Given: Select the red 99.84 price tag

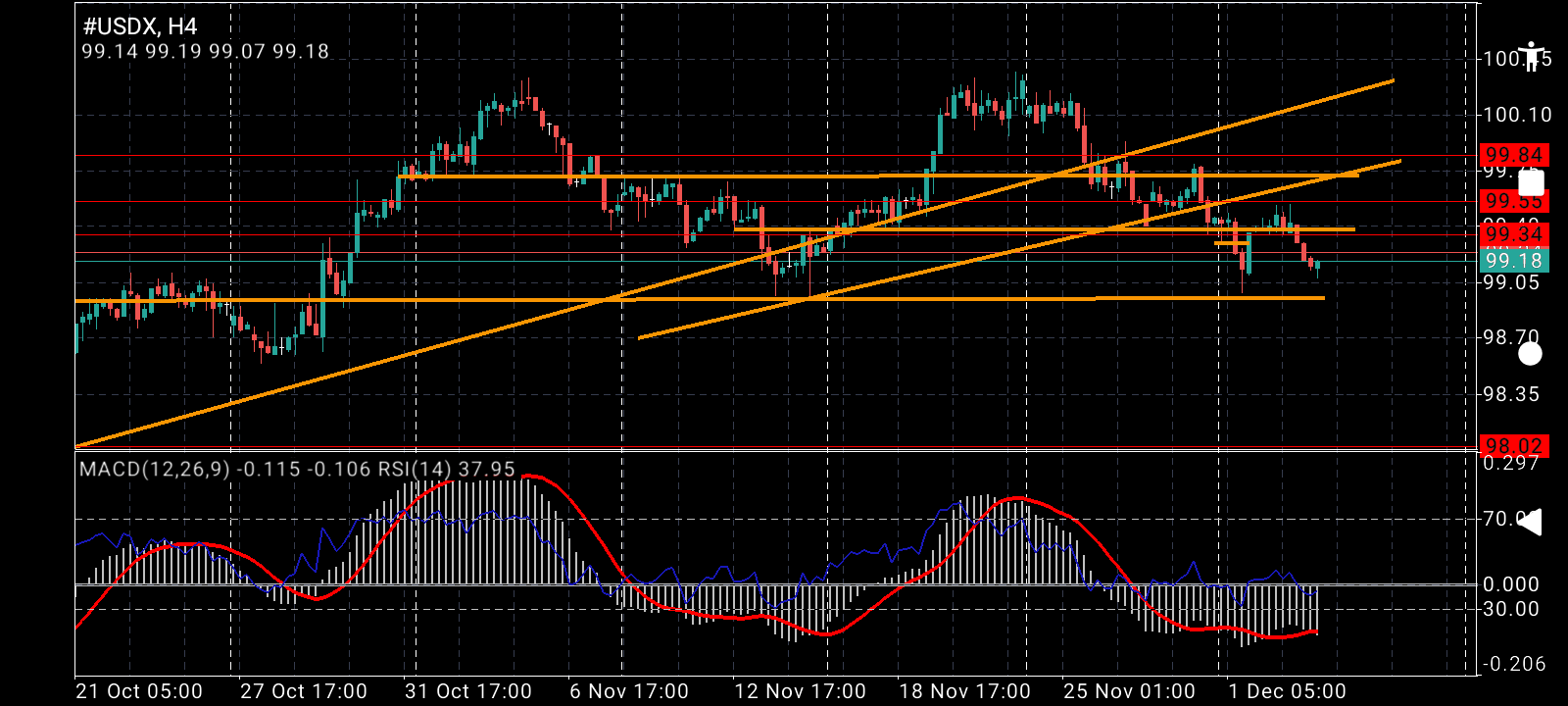Looking at the screenshot, I should pos(1514,155).
